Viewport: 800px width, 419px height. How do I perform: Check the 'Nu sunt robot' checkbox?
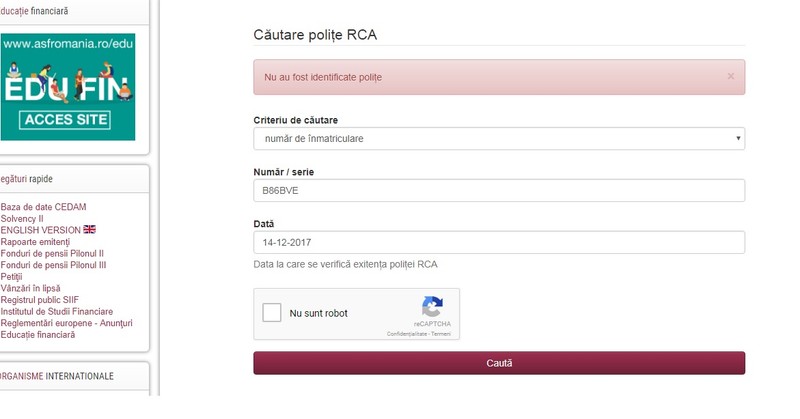272,312
